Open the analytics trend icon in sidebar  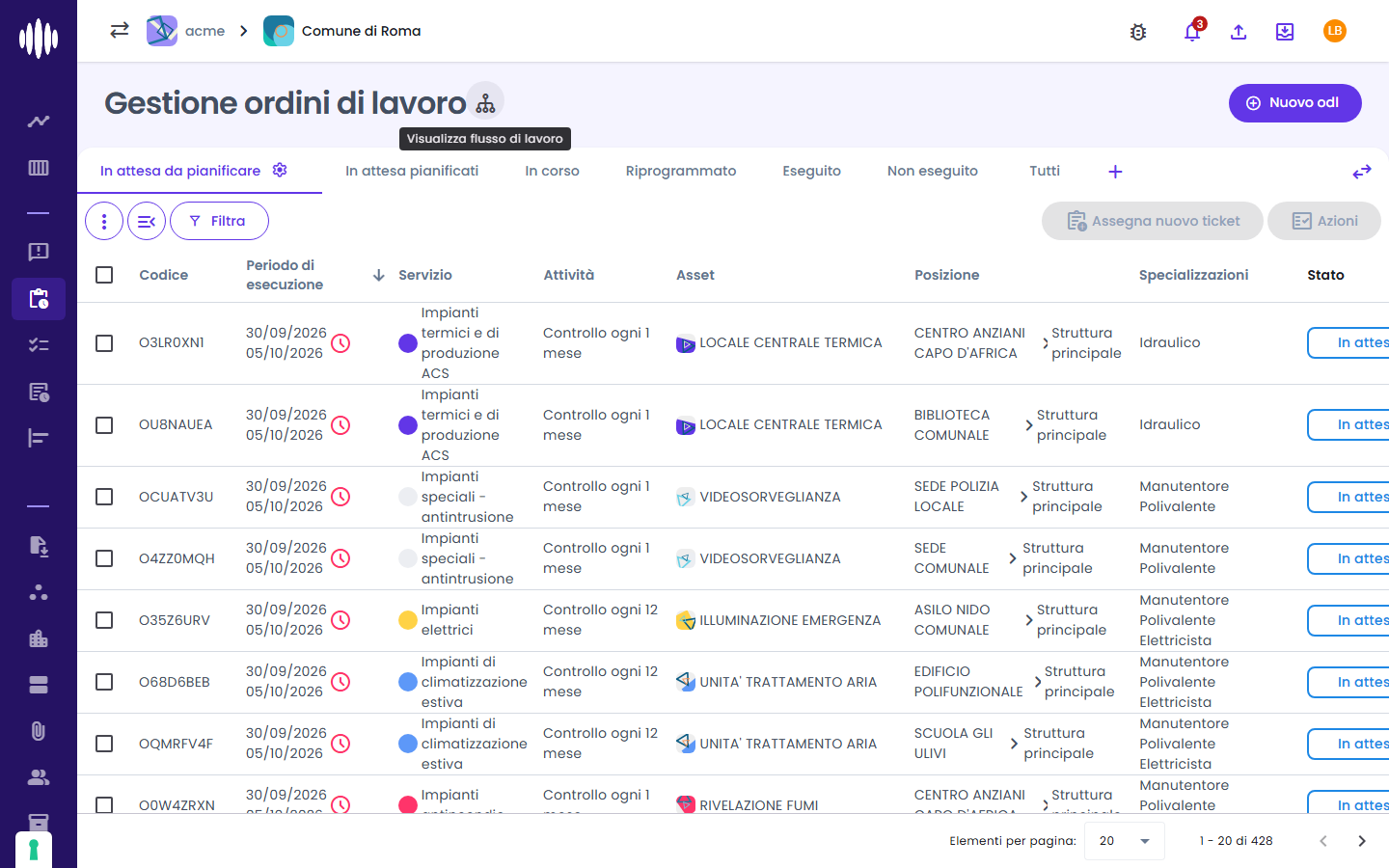(39, 122)
